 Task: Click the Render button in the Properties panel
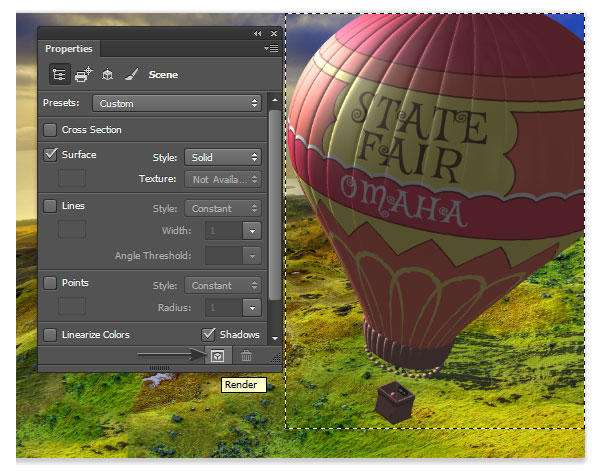pos(218,356)
